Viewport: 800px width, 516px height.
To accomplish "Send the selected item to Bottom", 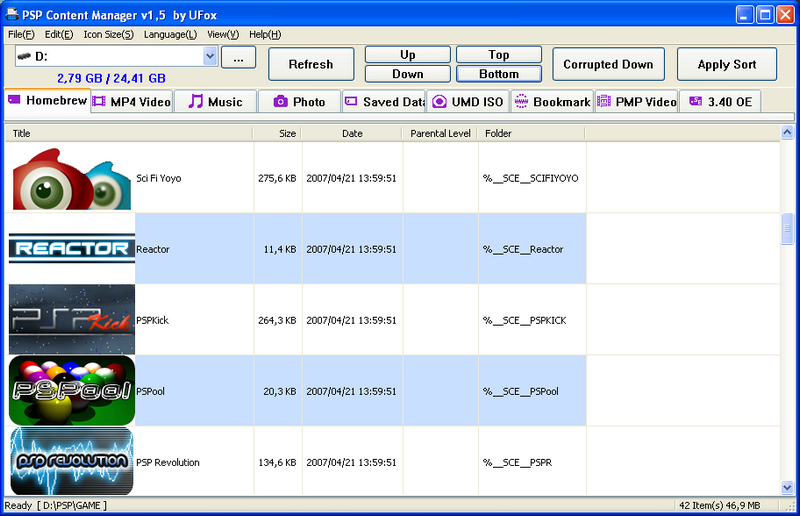I will tap(498, 74).
